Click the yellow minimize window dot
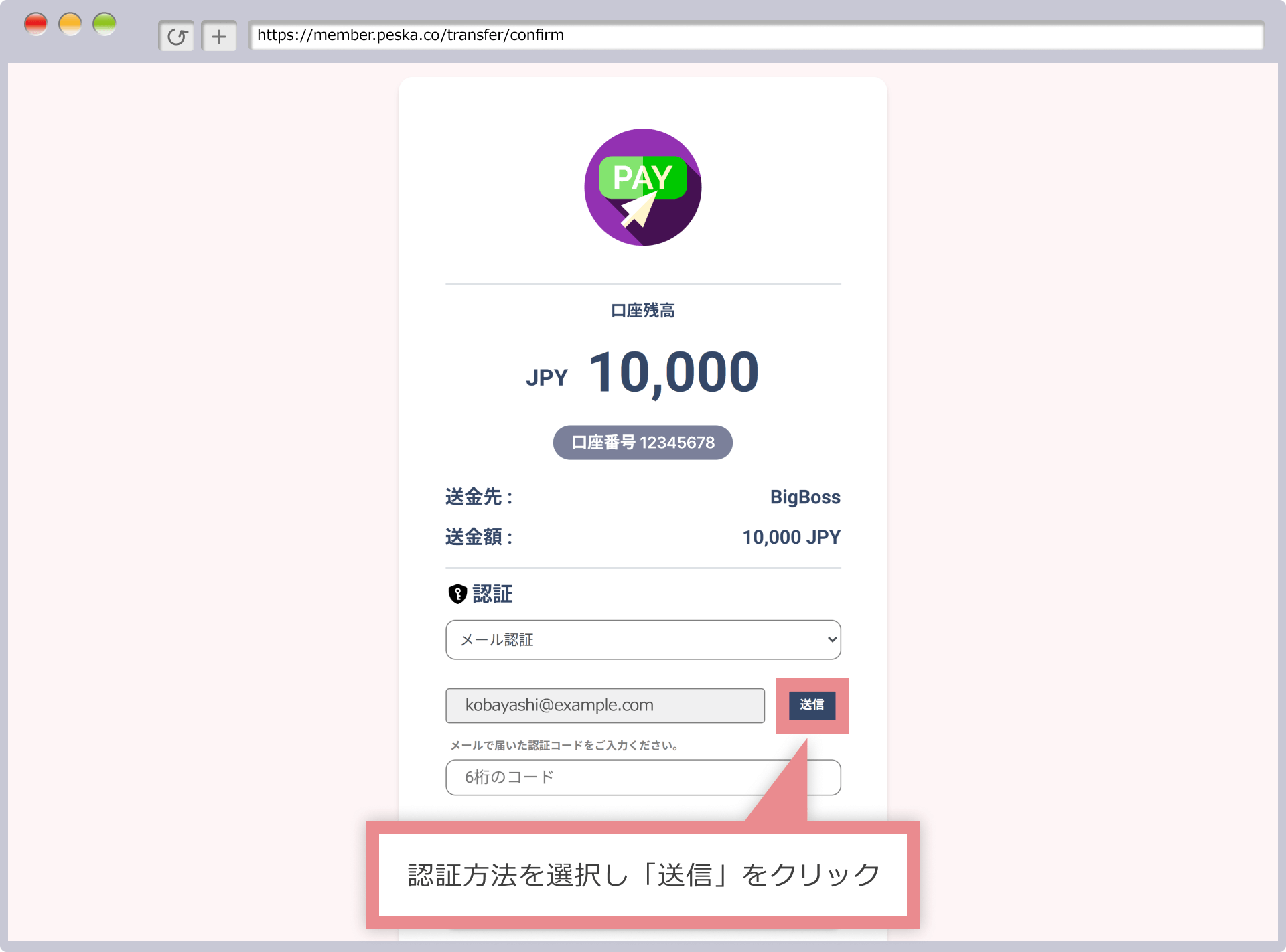Screen dimensions: 1286x952 click(x=70, y=24)
